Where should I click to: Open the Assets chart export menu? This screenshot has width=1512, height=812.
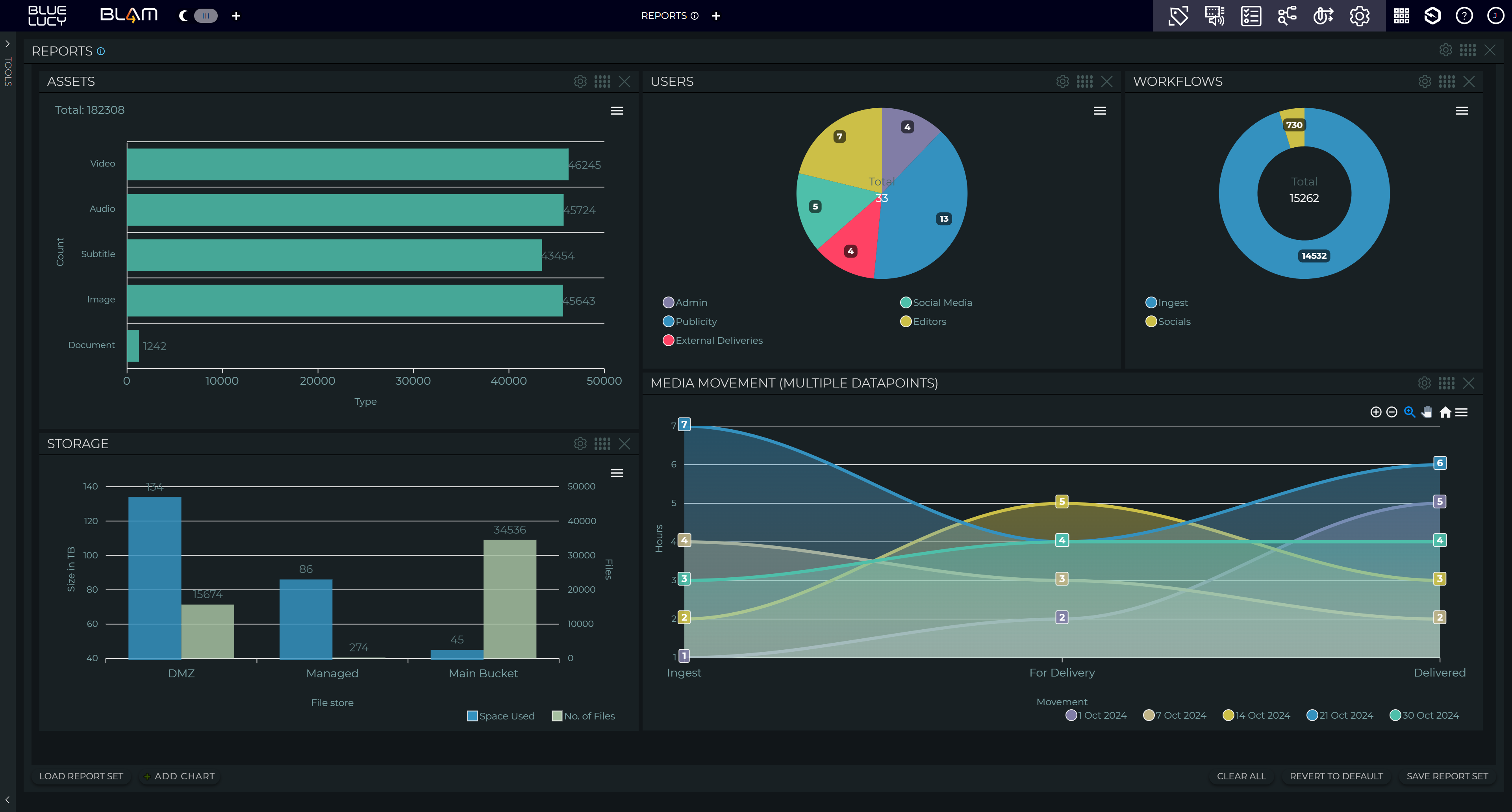(617, 110)
